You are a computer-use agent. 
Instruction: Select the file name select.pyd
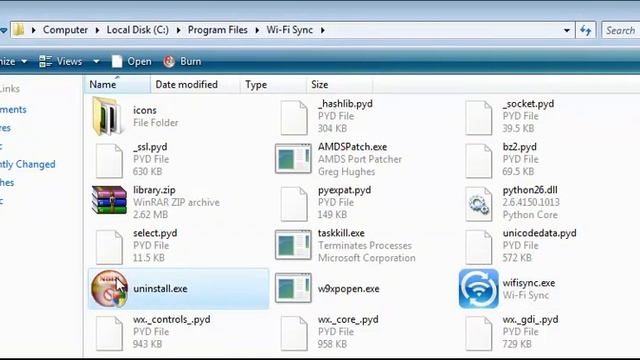pyautogui.click(x=155, y=233)
